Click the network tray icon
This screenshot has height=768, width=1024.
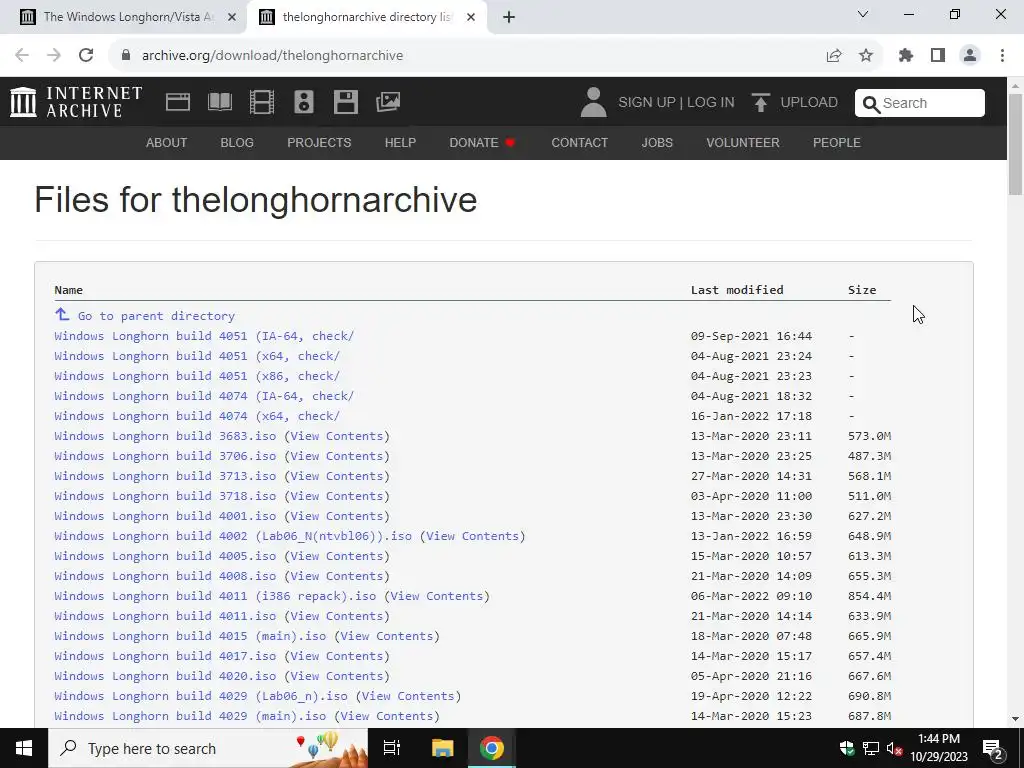(871, 748)
